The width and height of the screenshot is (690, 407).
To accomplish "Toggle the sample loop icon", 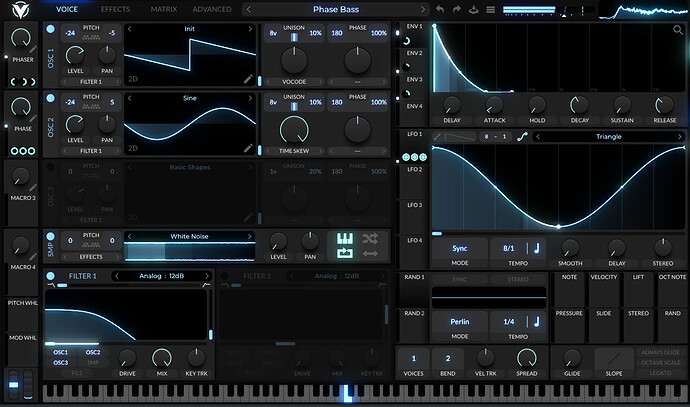I will (344, 254).
